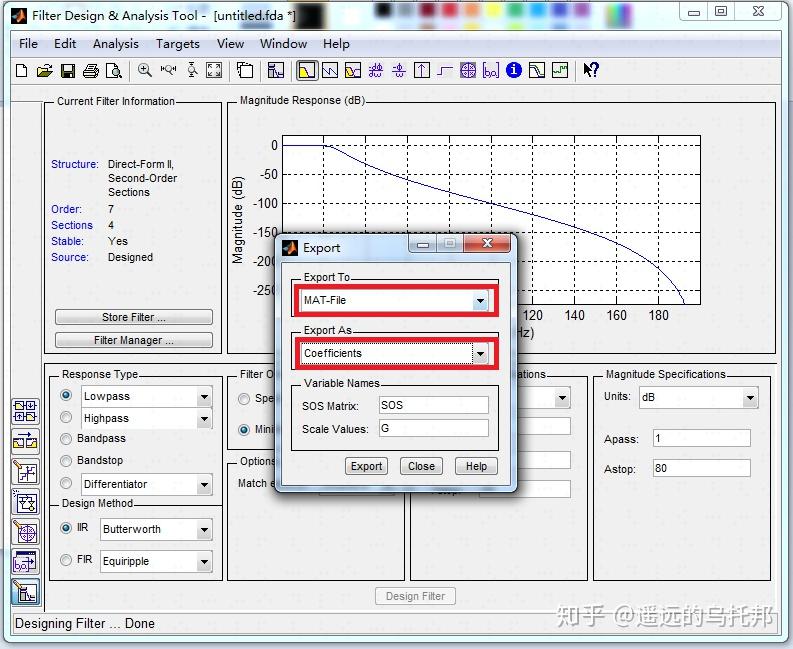Select the horizontal X-axis zoom tool

click(x=168, y=70)
